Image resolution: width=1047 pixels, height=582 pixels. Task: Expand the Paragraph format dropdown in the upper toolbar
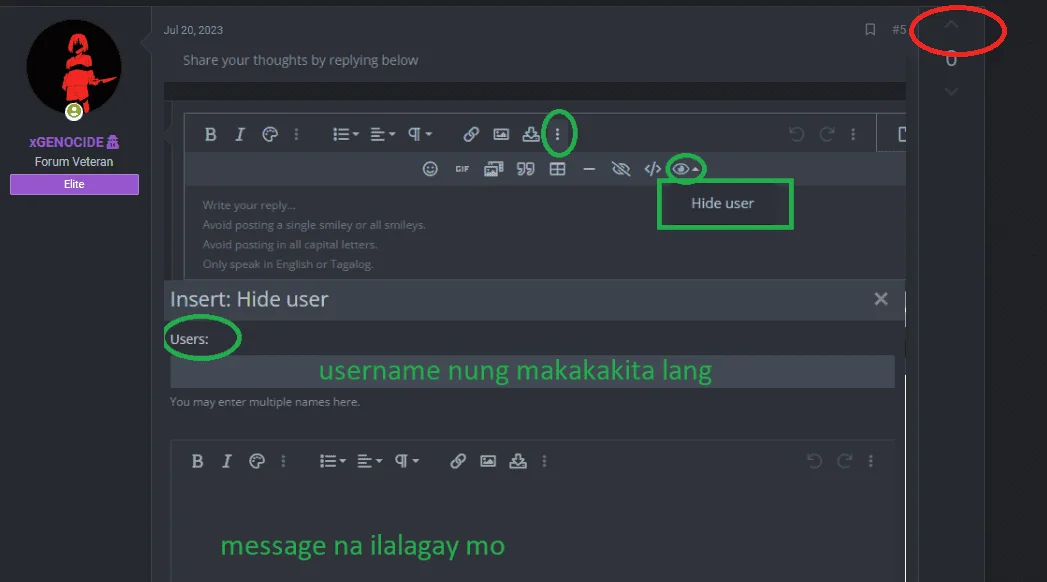click(420, 134)
